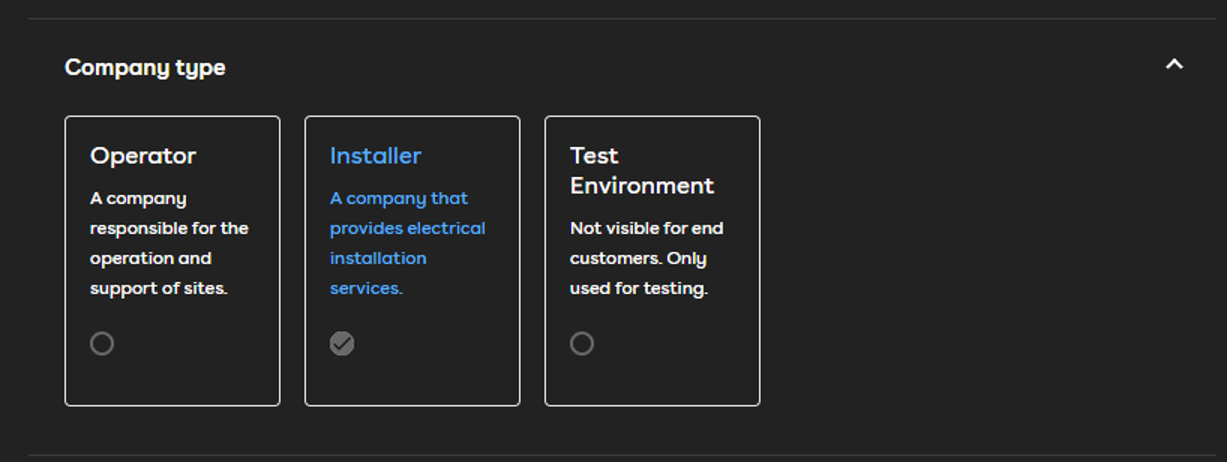This screenshot has height=462, width=1228.
Task: Click the Company type section heading
Action: click(x=145, y=68)
